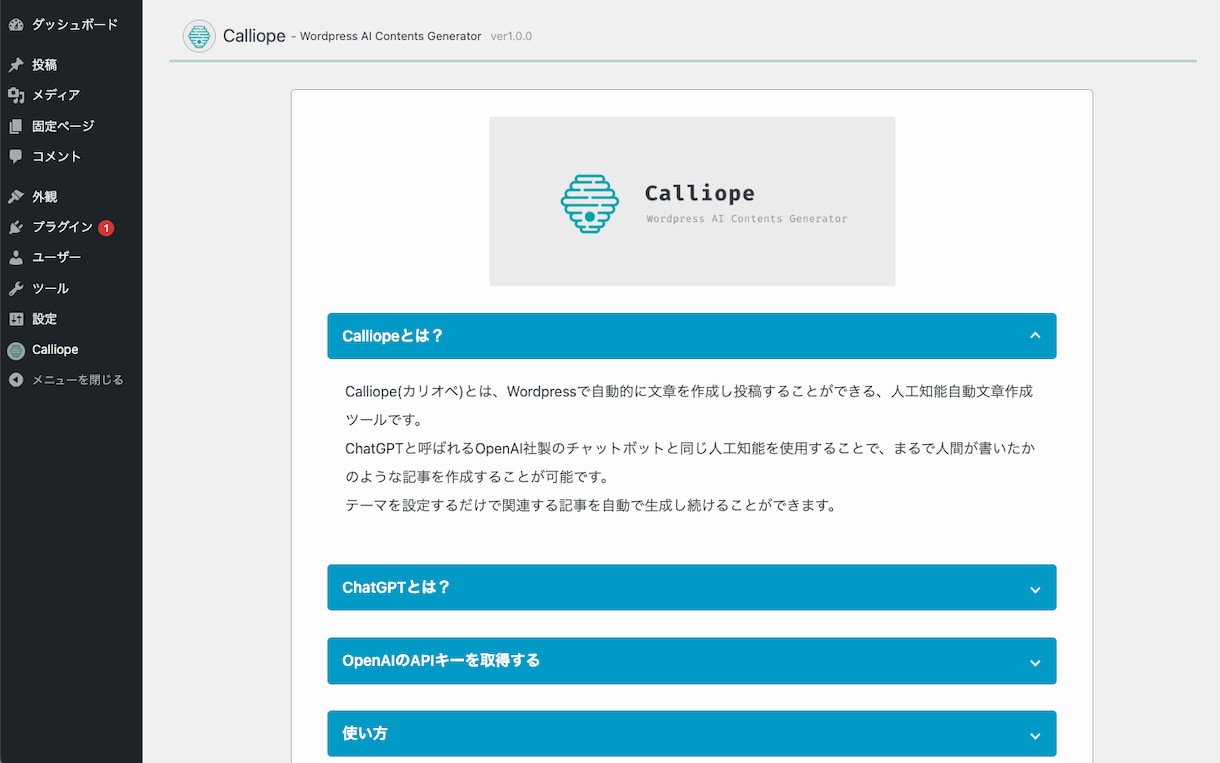
Task: Click the speech bubble icon beside コメント
Action: point(16,156)
